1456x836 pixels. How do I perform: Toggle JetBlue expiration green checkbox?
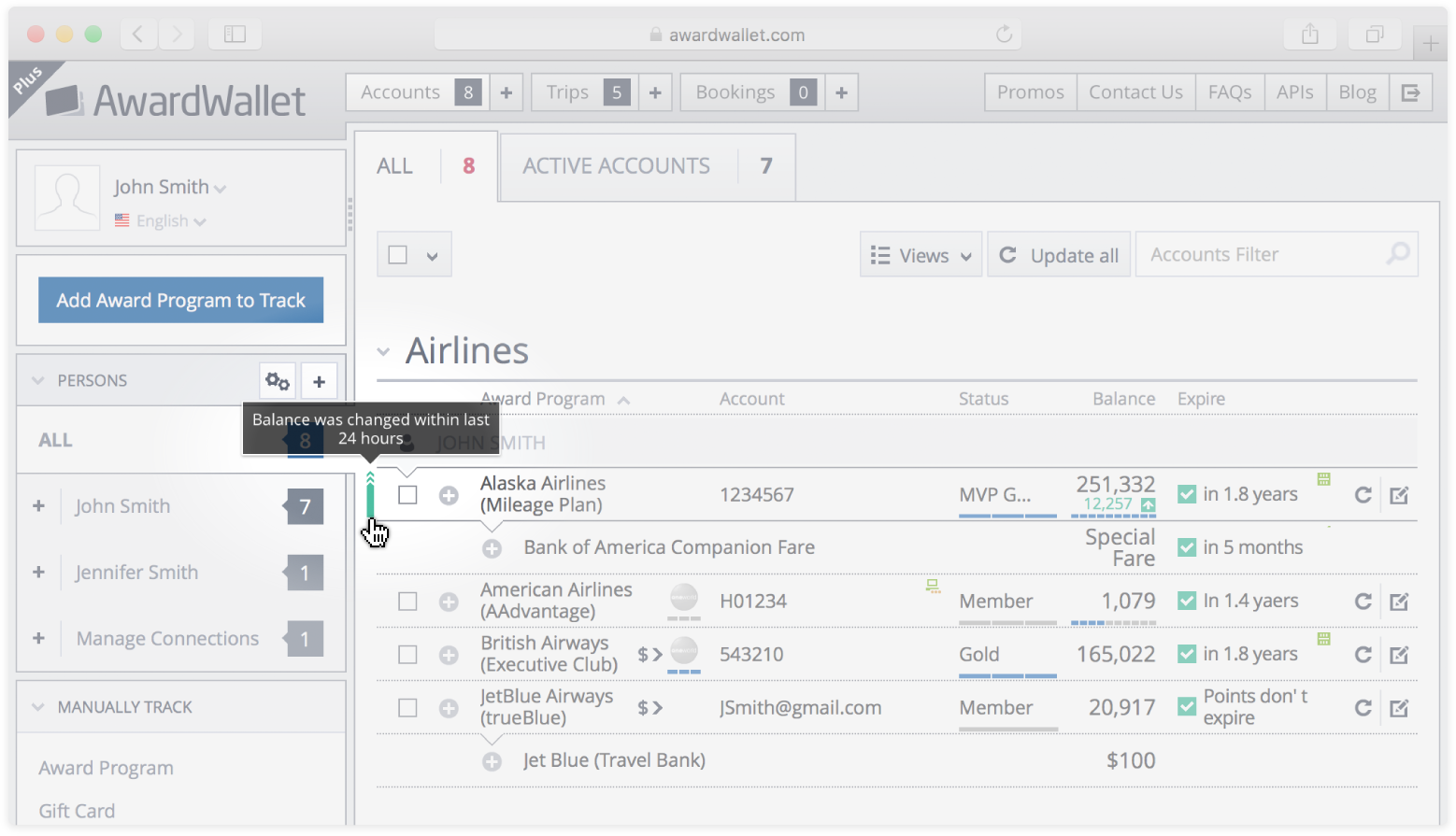[x=1187, y=707]
